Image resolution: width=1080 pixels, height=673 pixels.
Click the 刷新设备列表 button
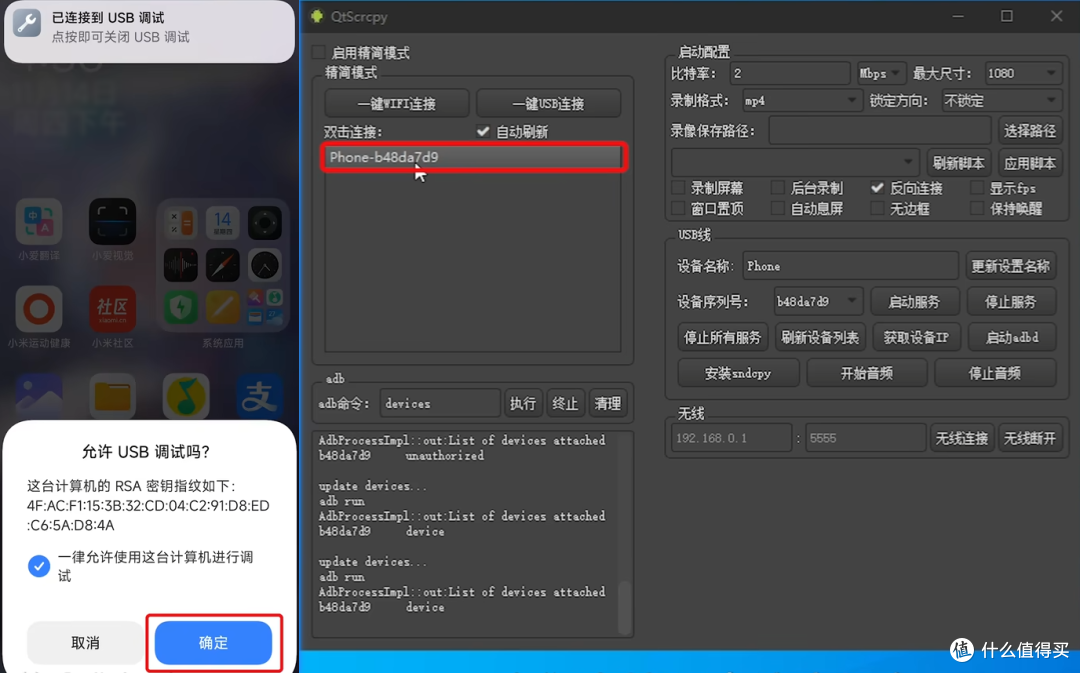820,337
